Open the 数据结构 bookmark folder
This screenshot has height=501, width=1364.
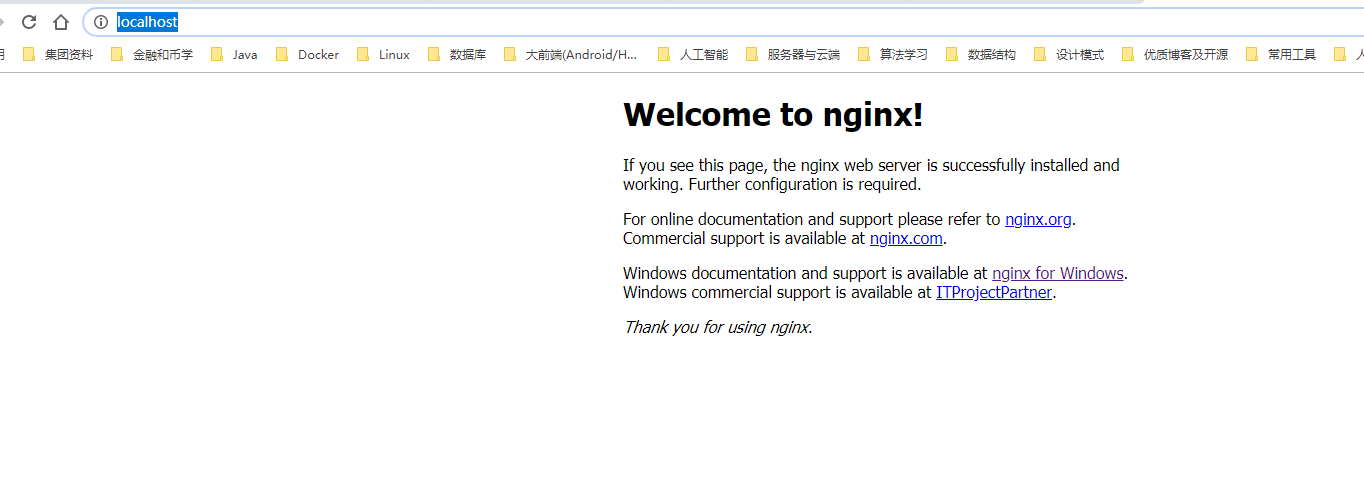pos(980,55)
